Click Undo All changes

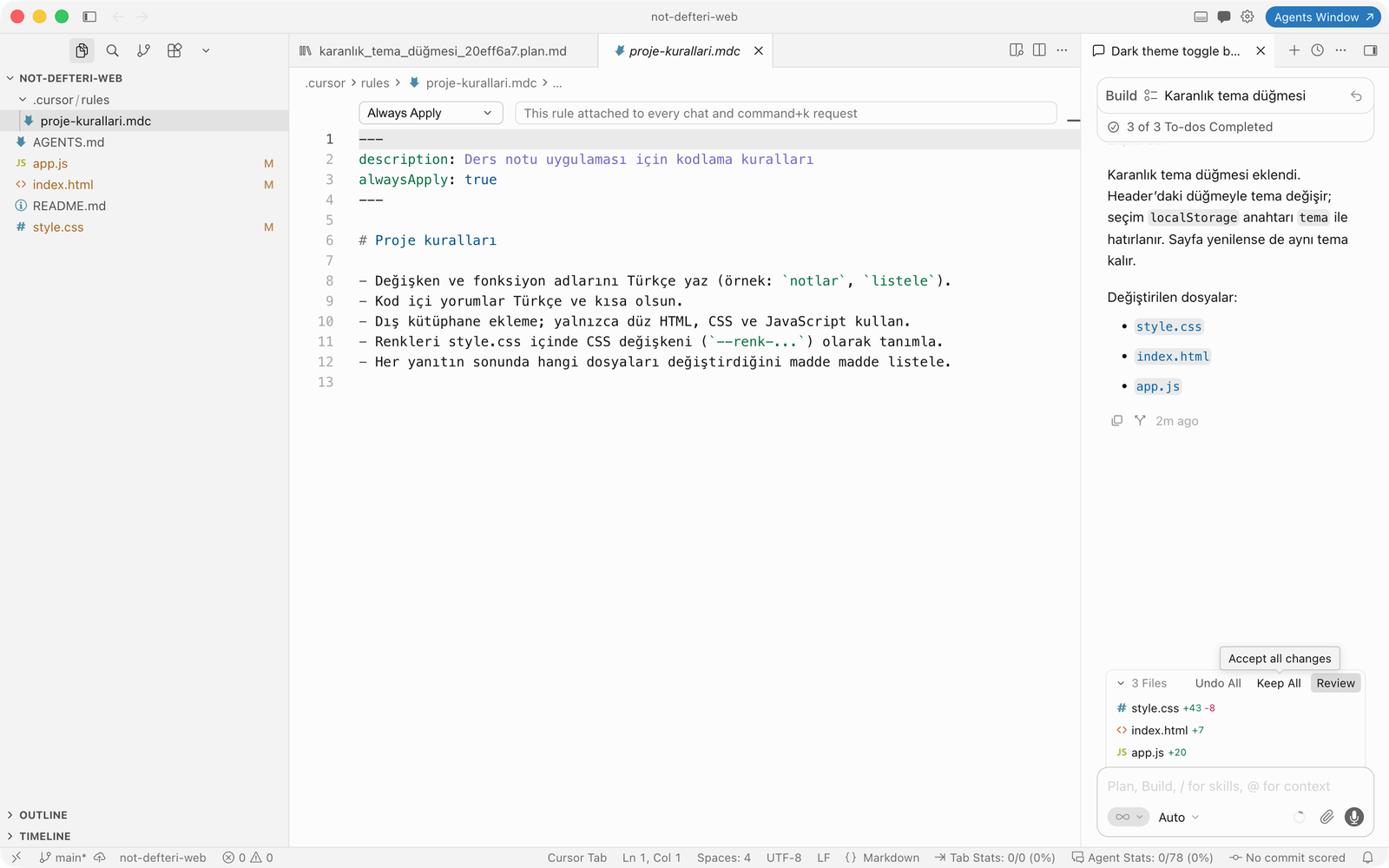click(1218, 683)
